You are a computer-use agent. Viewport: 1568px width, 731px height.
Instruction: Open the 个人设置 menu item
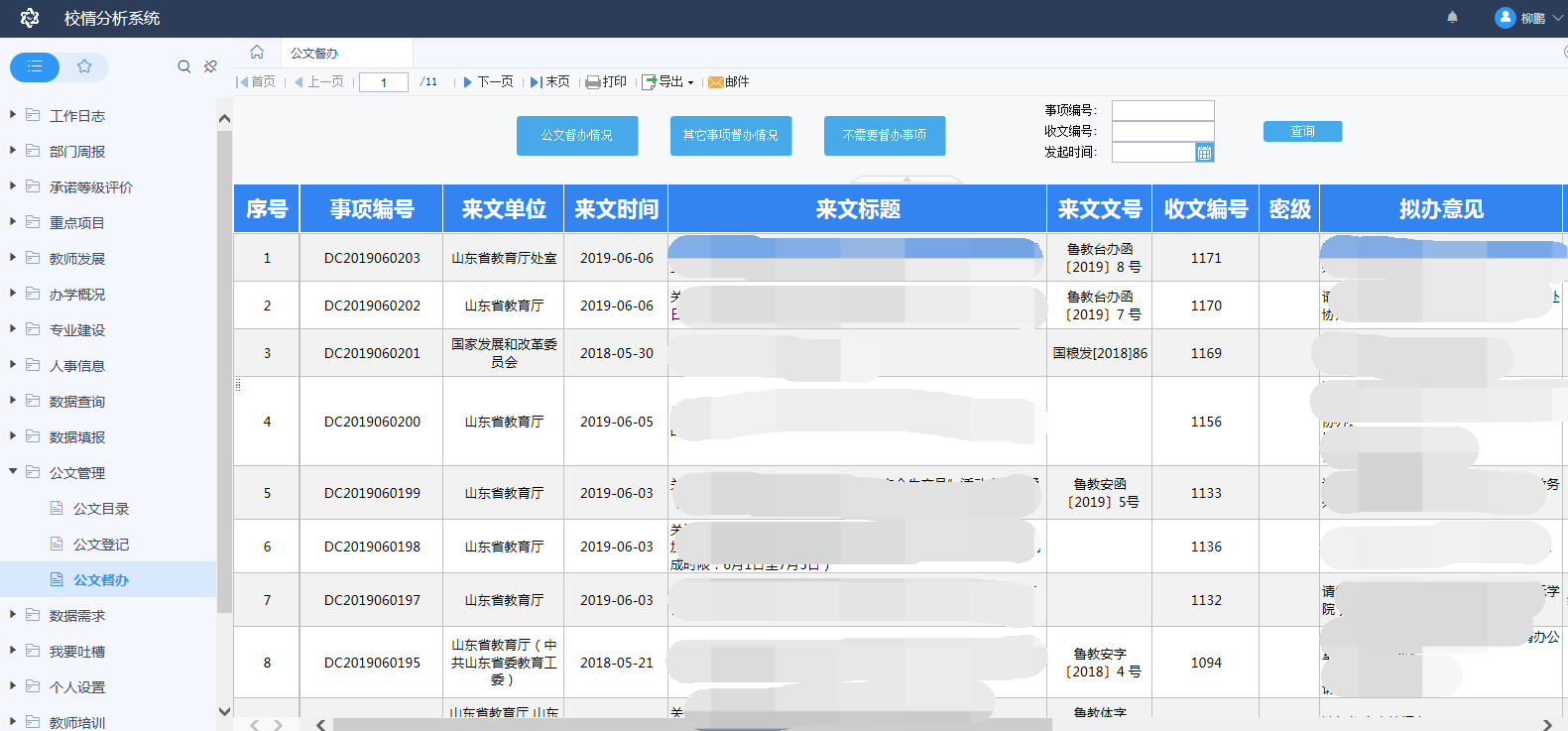[77, 687]
